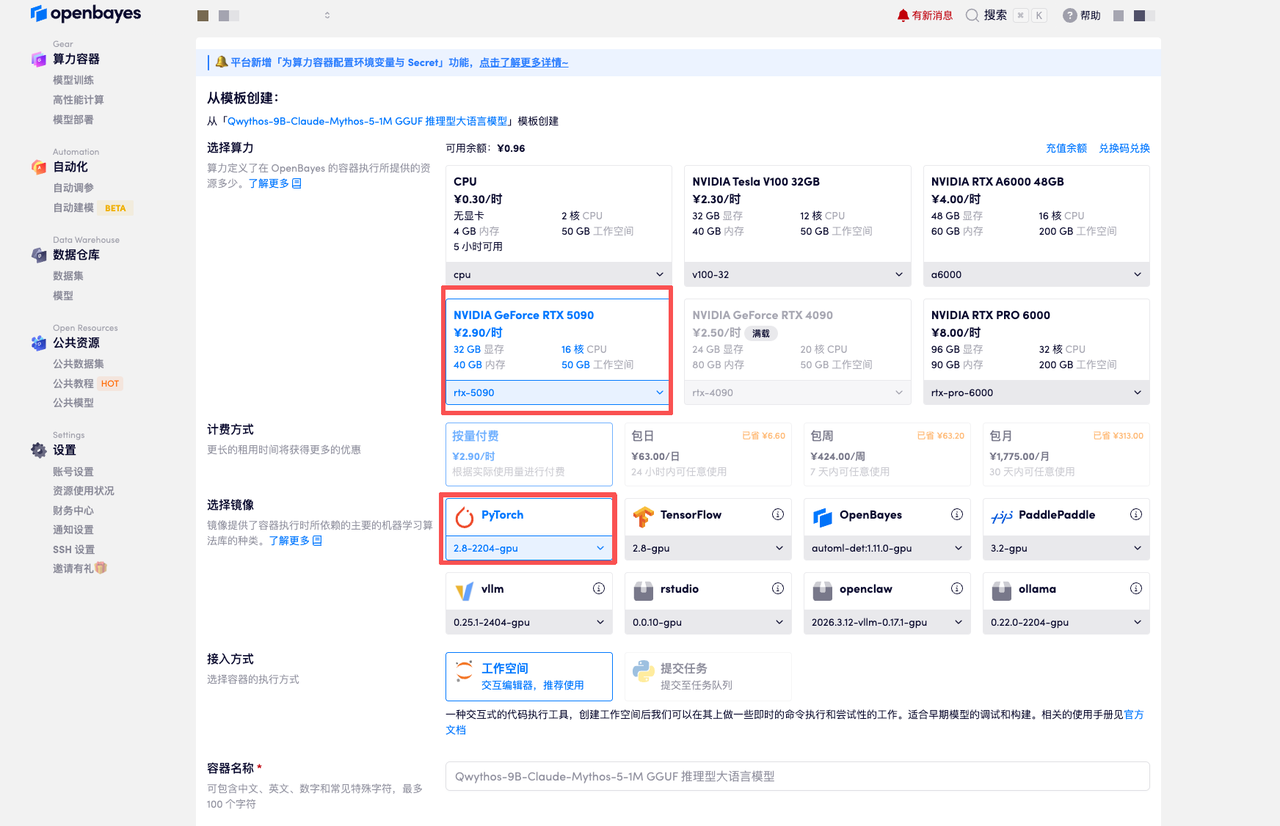The height and width of the screenshot is (826, 1280).
Task: Expand the rtx-pro-6000 spec dropdown
Action: pos(1036,392)
